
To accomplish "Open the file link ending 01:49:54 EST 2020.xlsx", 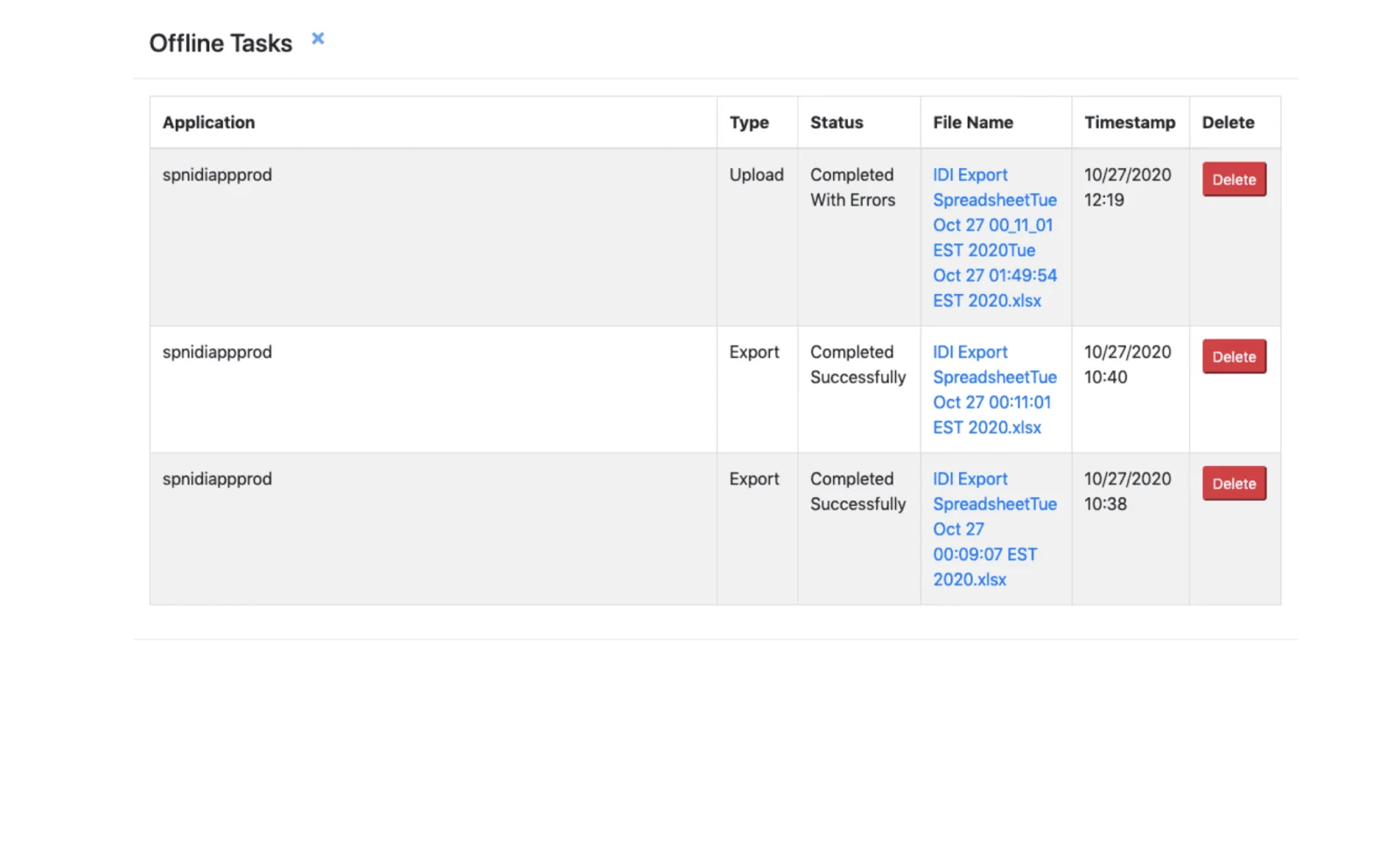I will click(x=995, y=238).
